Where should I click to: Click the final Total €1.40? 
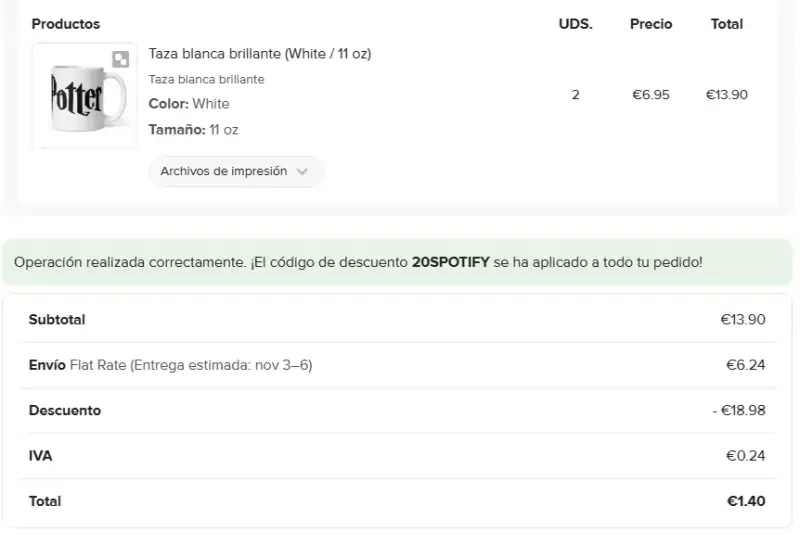click(746, 501)
